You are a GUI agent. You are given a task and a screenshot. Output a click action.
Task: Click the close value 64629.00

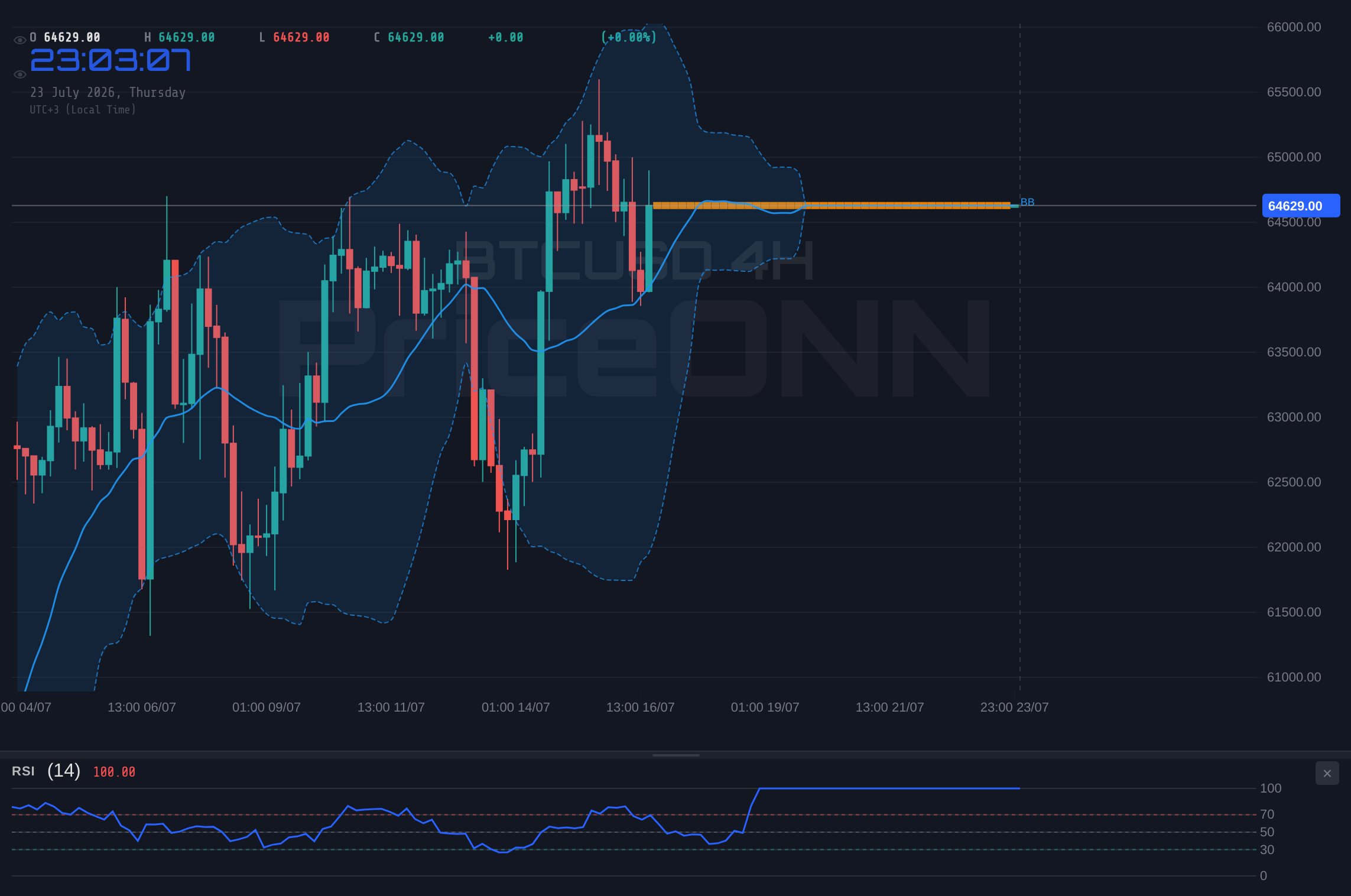[x=416, y=37]
